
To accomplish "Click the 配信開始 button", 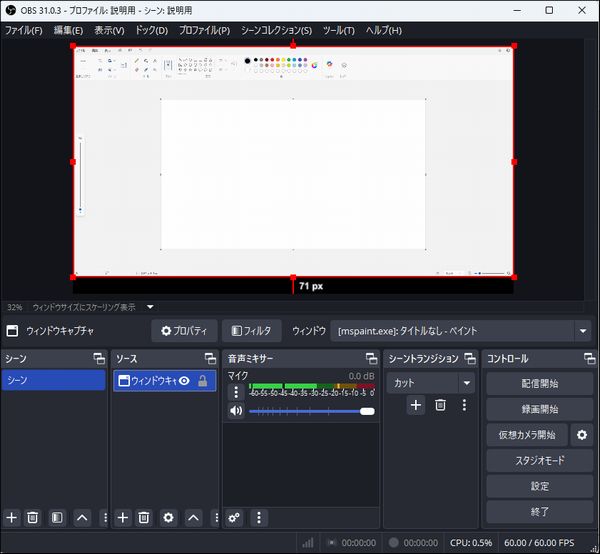I will [x=540, y=383].
